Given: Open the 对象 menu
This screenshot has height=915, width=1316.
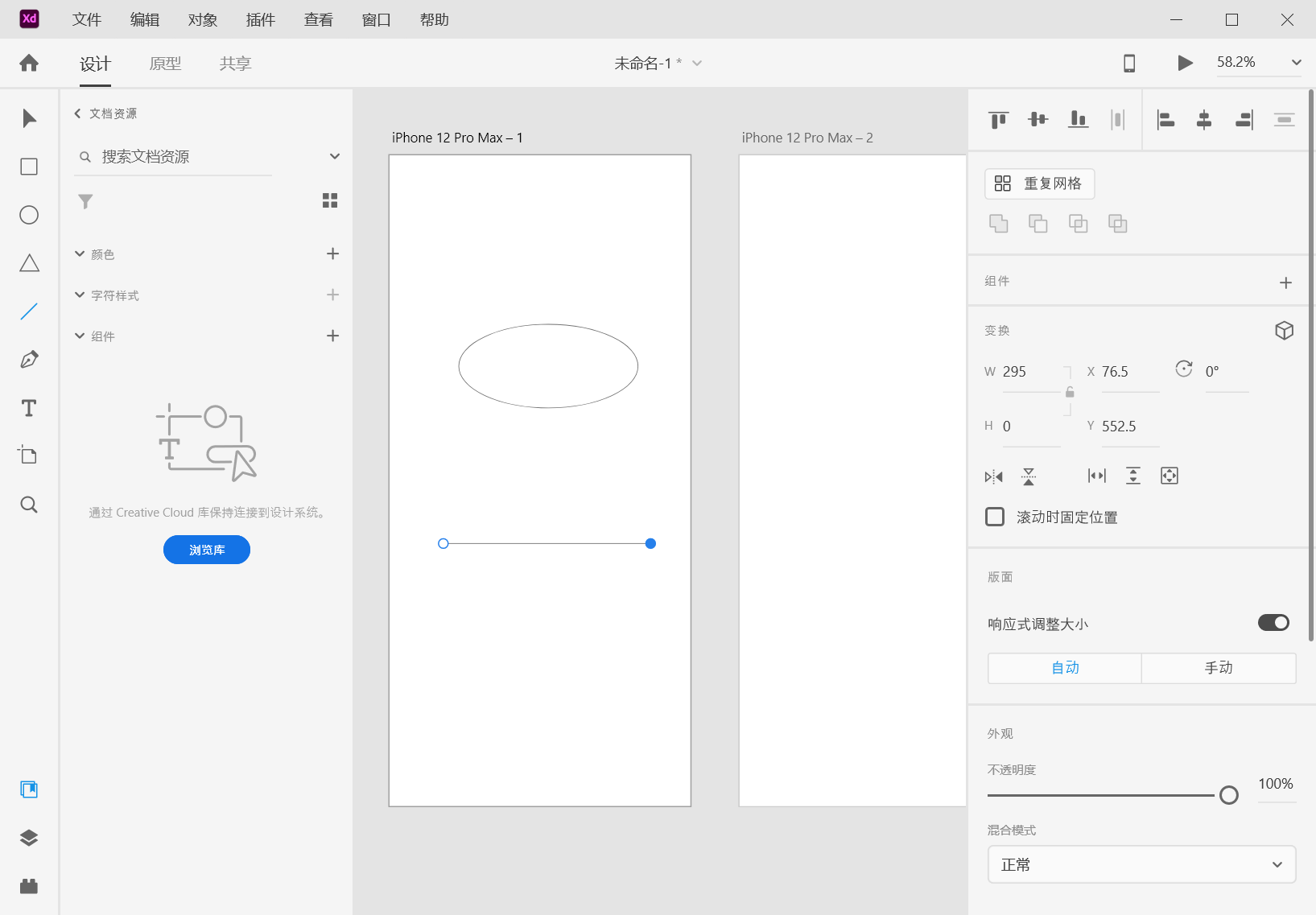Looking at the screenshot, I should tap(201, 19).
